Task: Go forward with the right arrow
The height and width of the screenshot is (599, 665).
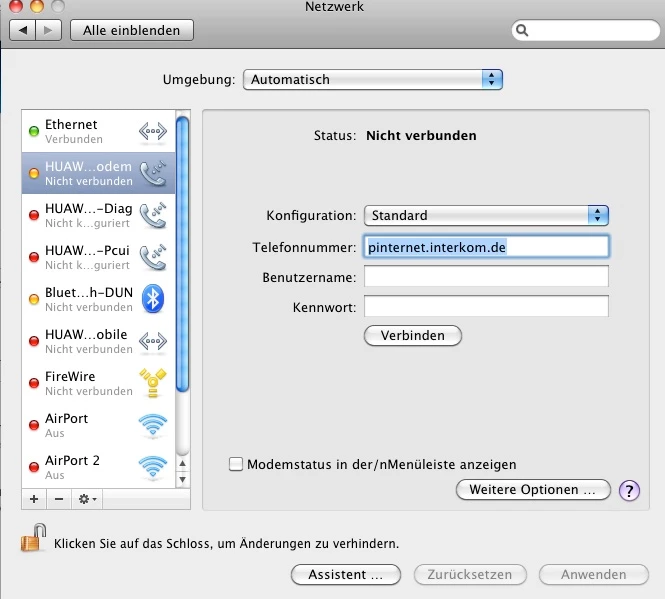Action: pyautogui.click(x=49, y=30)
